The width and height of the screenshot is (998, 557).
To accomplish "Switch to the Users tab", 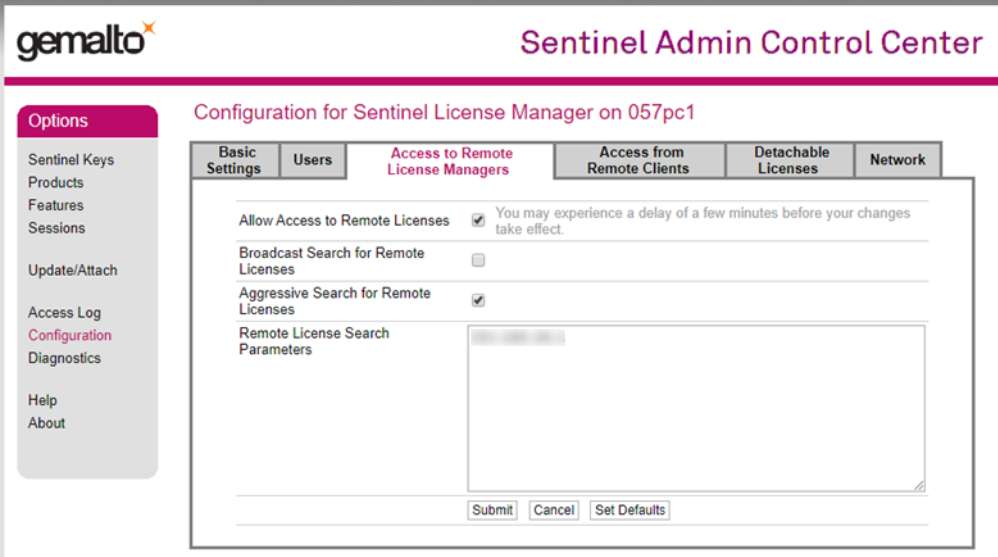I will click(313, 160).
